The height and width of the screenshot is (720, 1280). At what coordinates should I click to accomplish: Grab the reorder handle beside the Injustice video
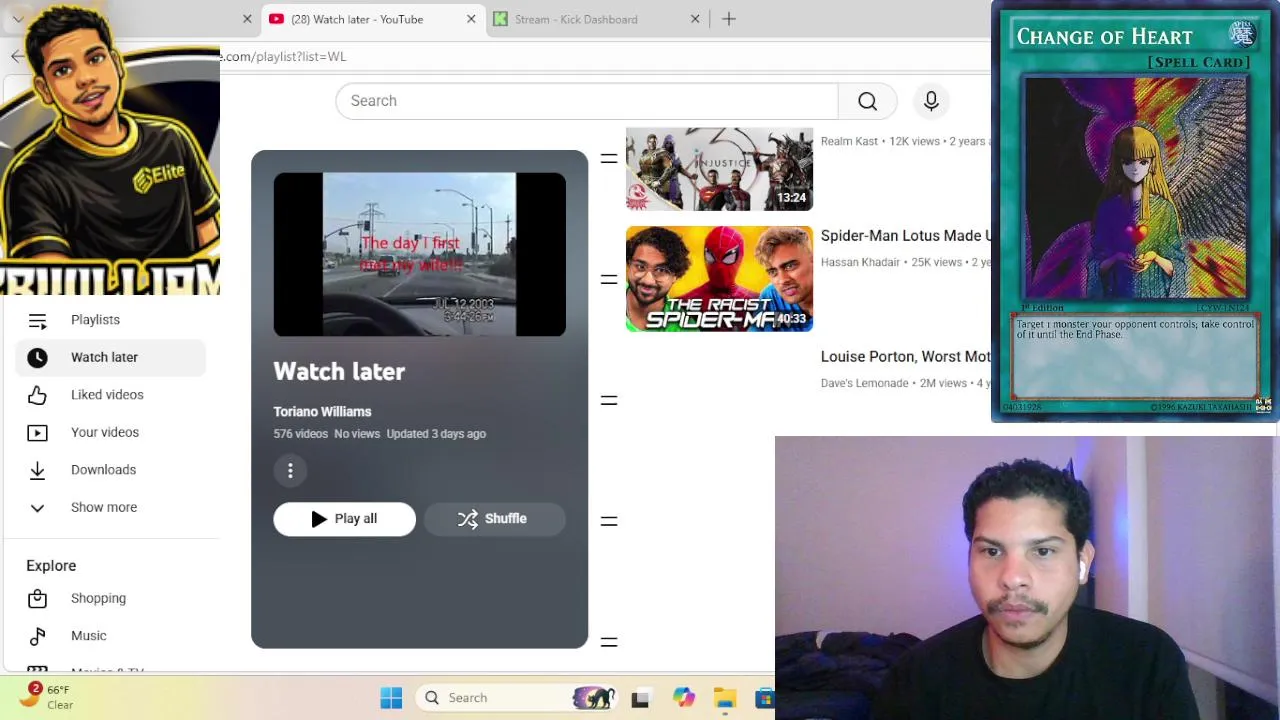point(609,158)
